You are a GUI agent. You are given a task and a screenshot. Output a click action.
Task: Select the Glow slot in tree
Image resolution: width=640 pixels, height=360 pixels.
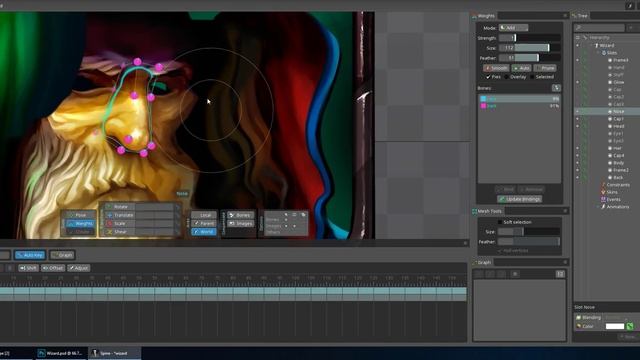click(x=618, y=82)
